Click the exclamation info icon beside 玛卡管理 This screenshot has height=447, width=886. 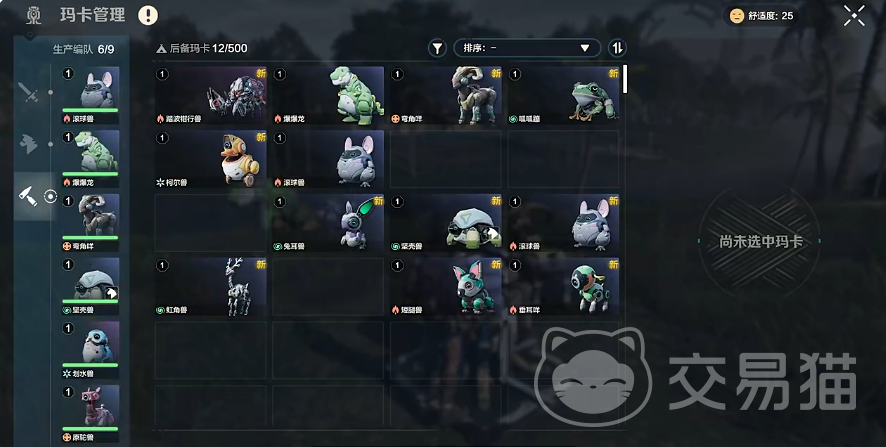[x=148, y=15]
